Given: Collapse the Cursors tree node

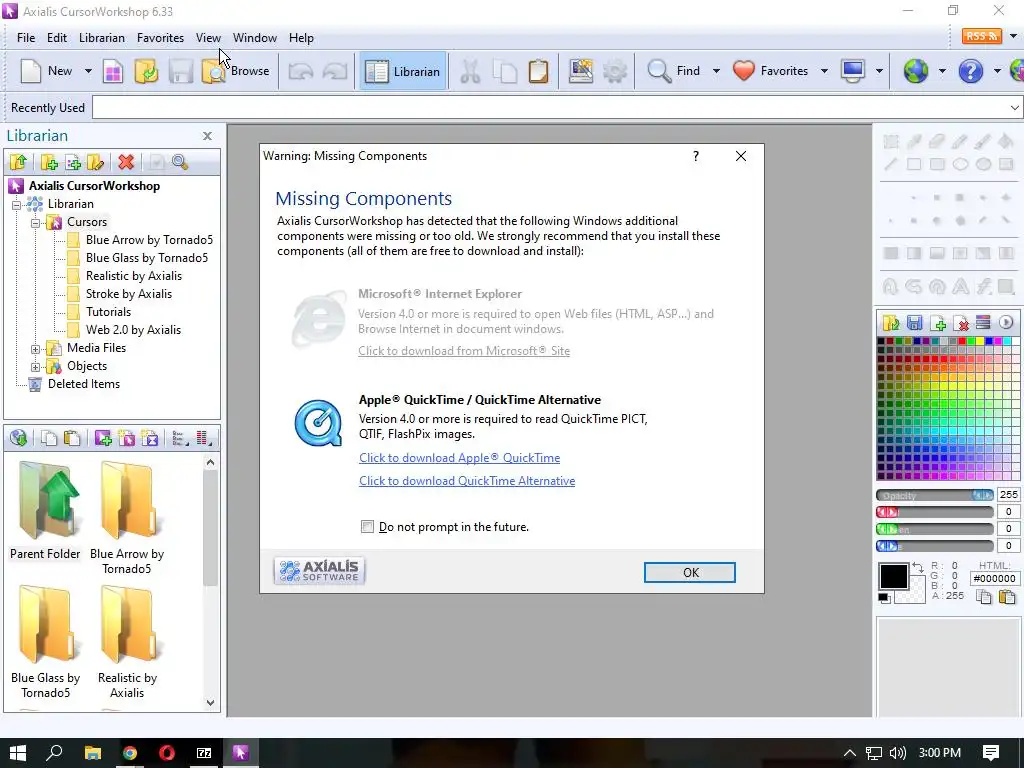Looking at the screenshot, I should (35, 223).
